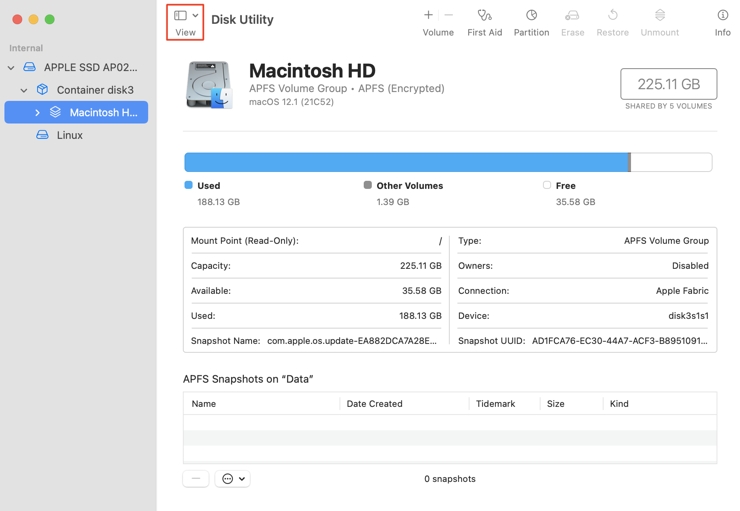Click the Free white legend swatch
The height and width of the screenshot is (511, 740).
pyautogui.click(x=547, y=185)
